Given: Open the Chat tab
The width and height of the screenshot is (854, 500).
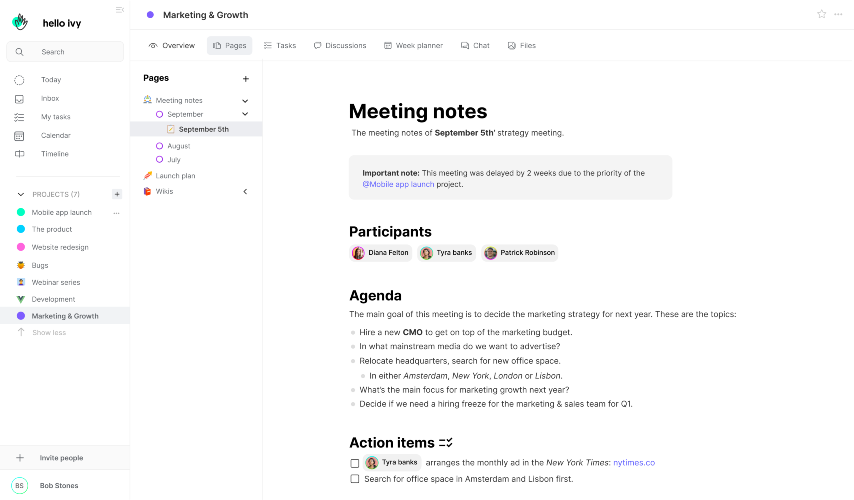Looking at the screenshot, I should pyautogui.click(x=475, y=46).
